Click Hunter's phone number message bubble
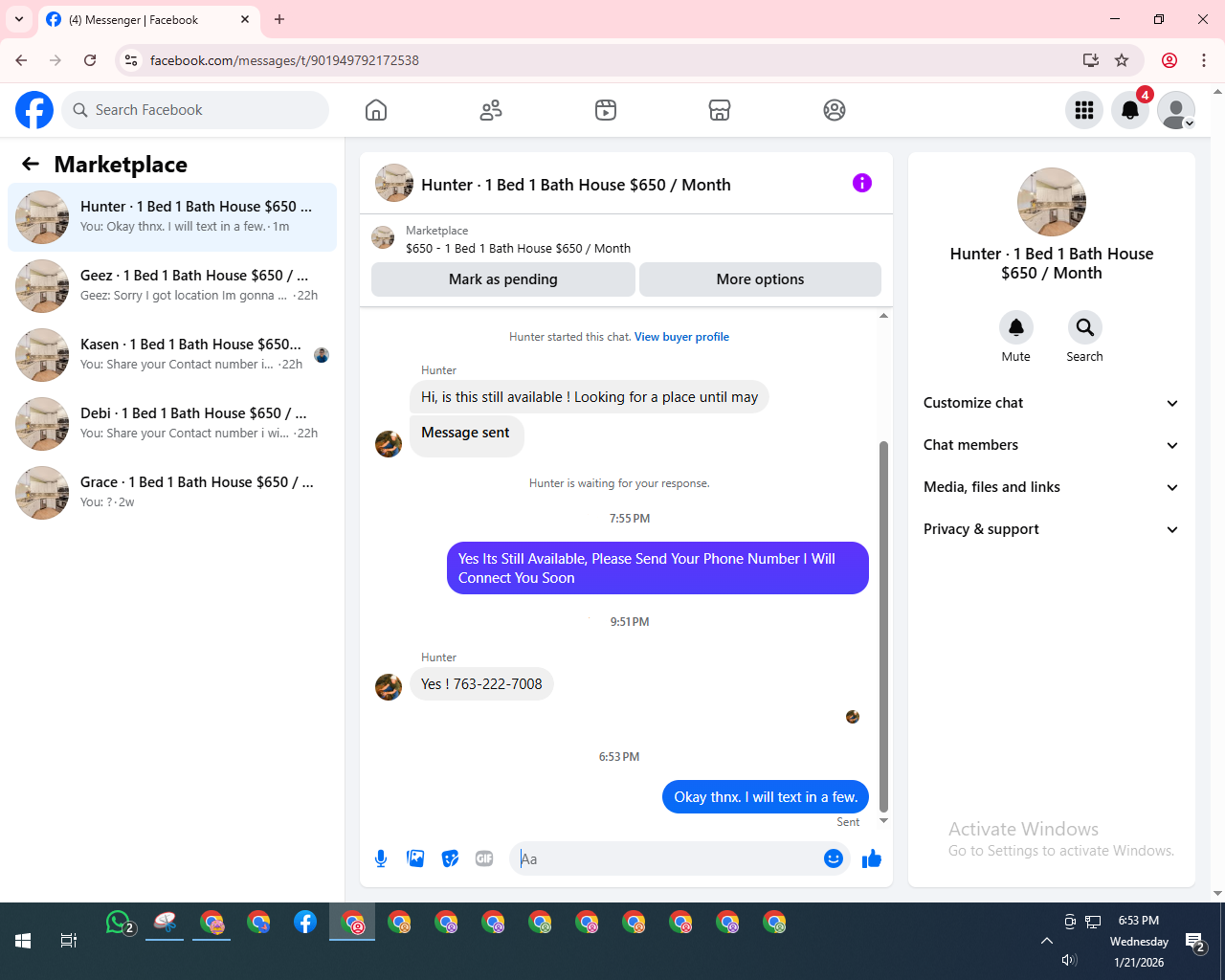 [x=481, y=684]
